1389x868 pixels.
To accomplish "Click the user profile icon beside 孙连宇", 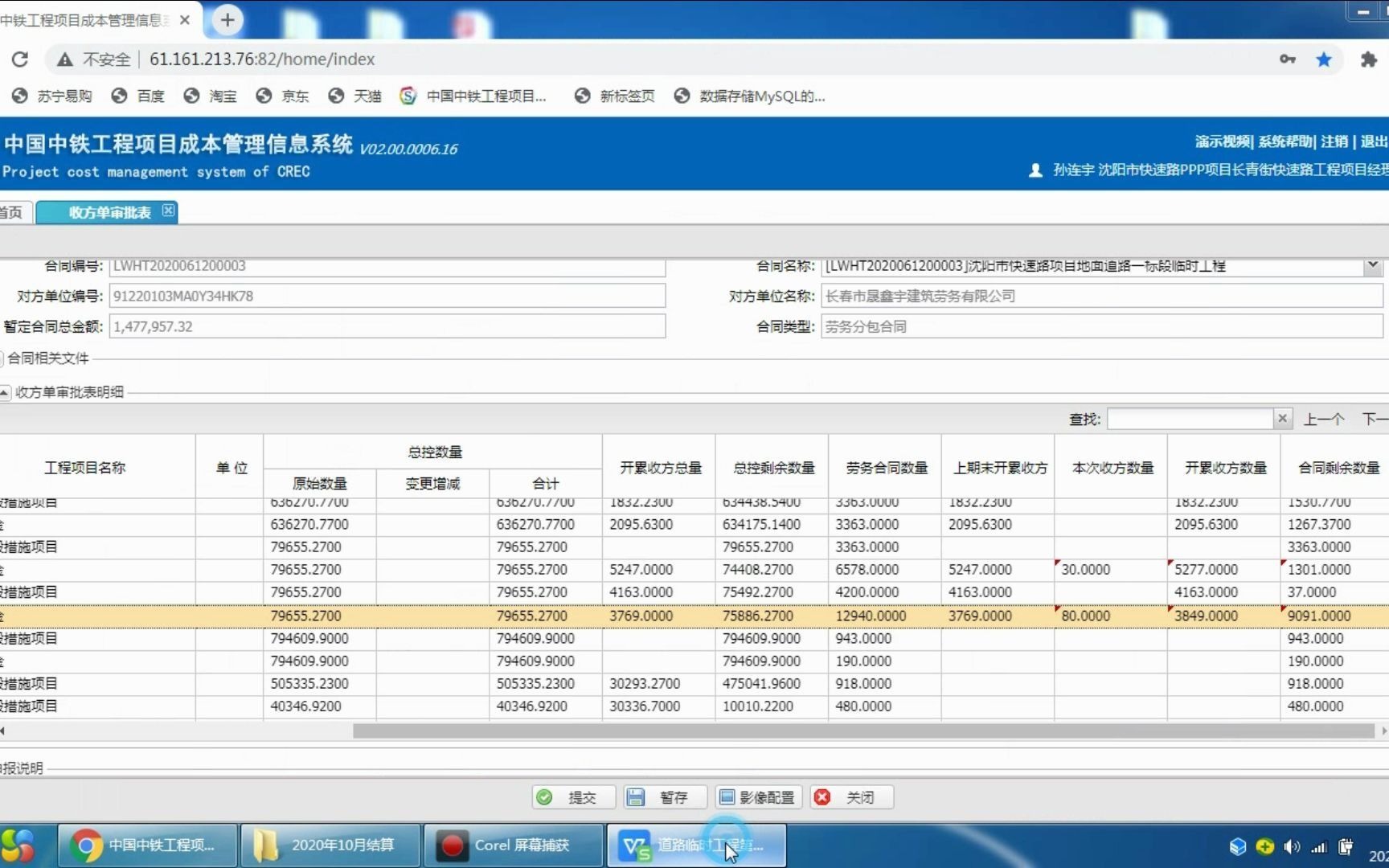I will pos(1036,170).
